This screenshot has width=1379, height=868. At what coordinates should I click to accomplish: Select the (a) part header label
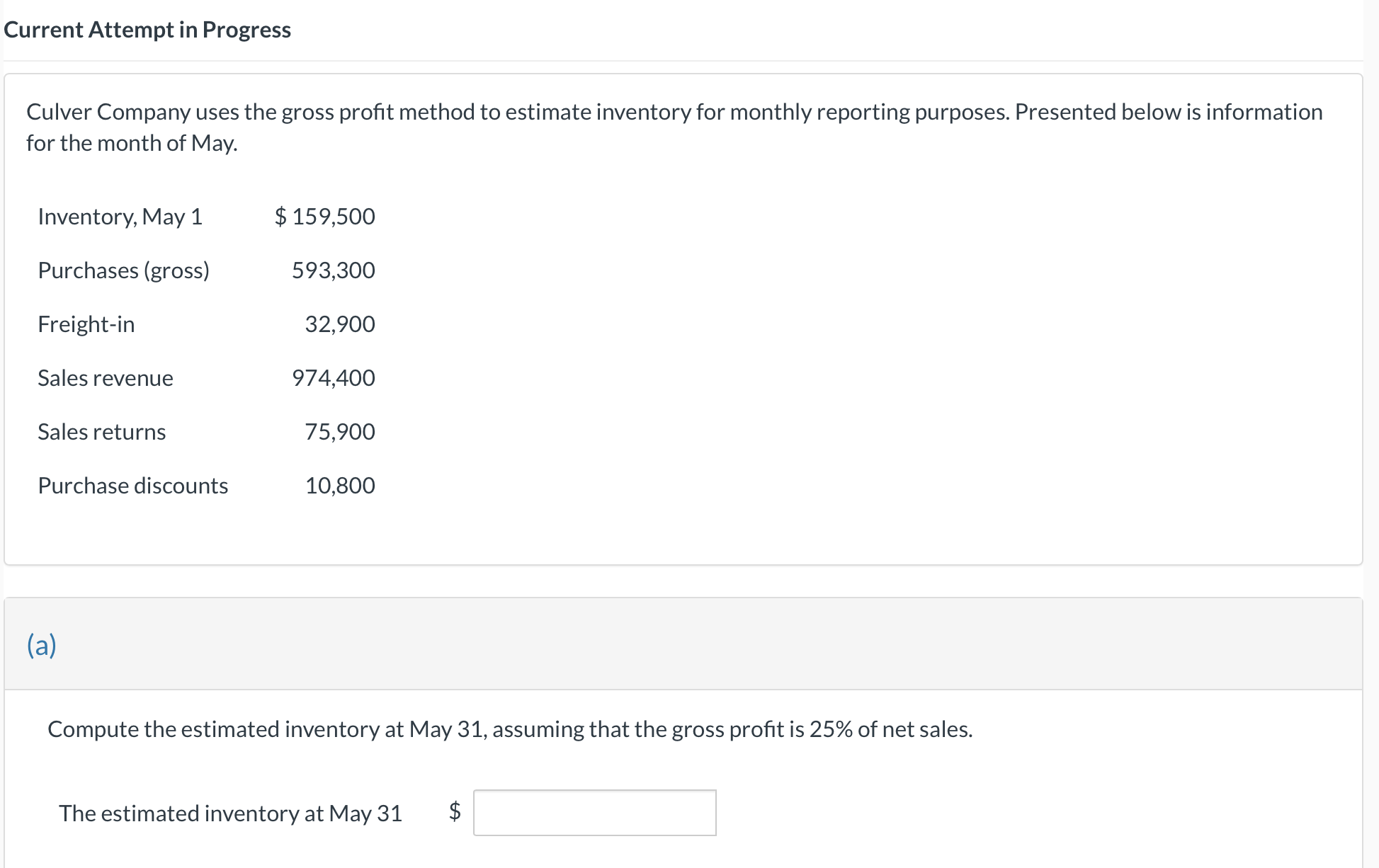42,645
